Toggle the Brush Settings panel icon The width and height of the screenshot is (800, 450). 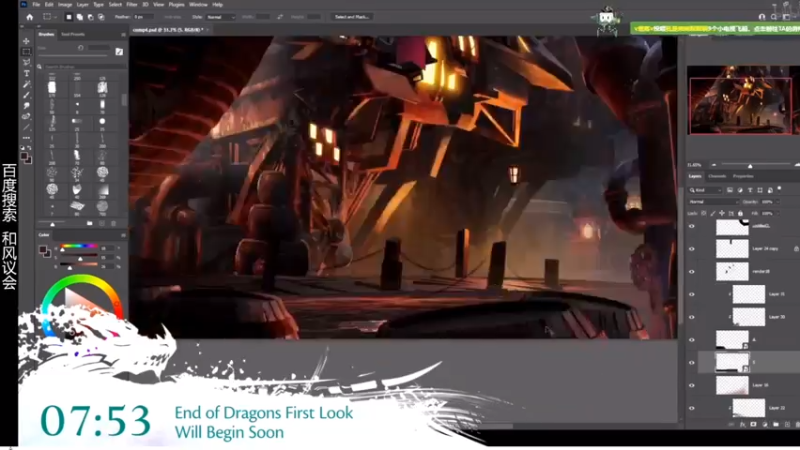pyautogui.click(x=119, y=51)
